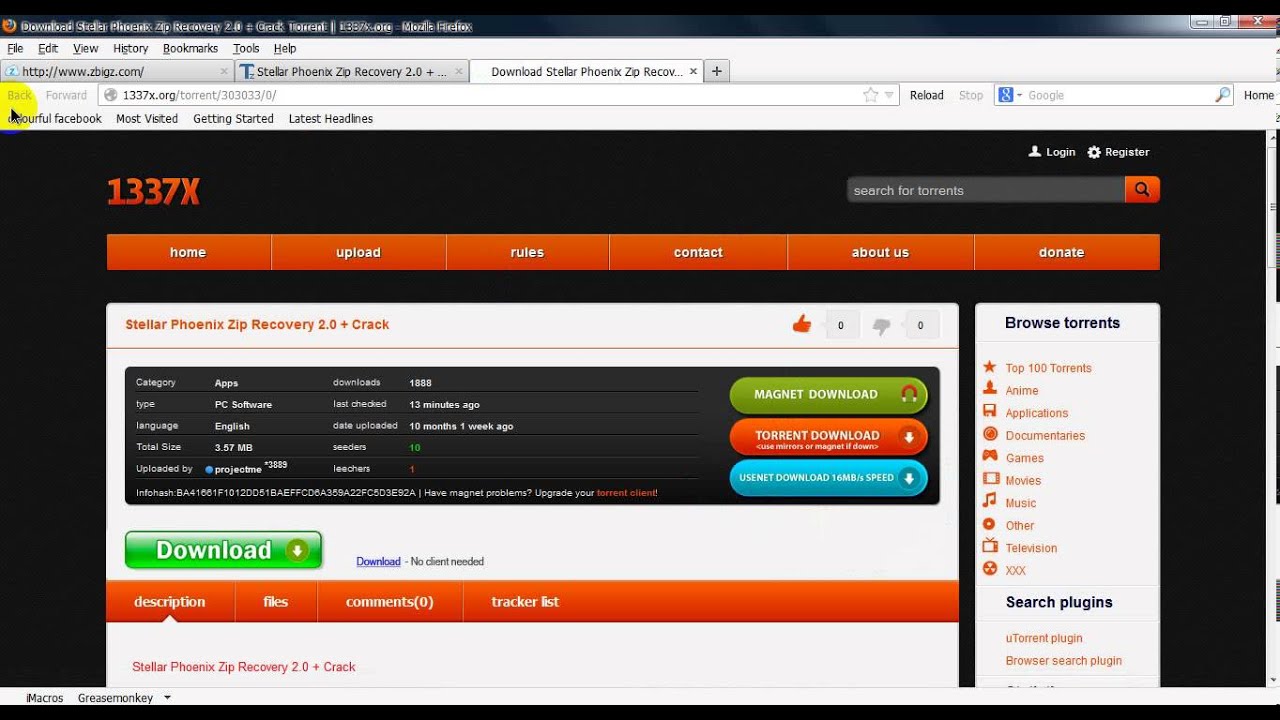Switch to the comments(0) tab

point(390,602)
